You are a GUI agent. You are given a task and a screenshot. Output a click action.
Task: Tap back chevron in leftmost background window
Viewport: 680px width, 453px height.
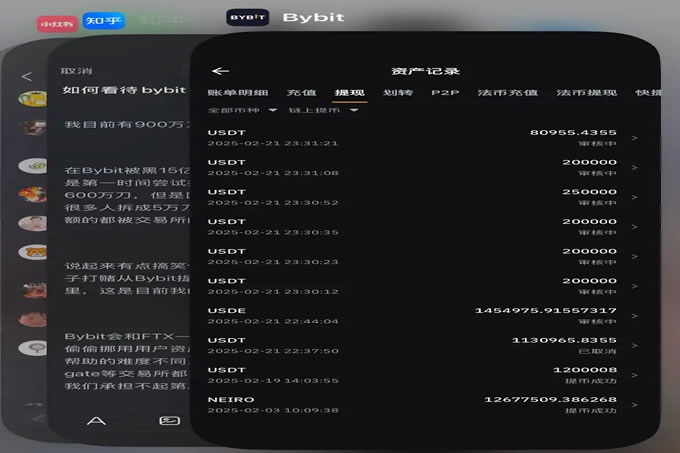tap(26, 77)
